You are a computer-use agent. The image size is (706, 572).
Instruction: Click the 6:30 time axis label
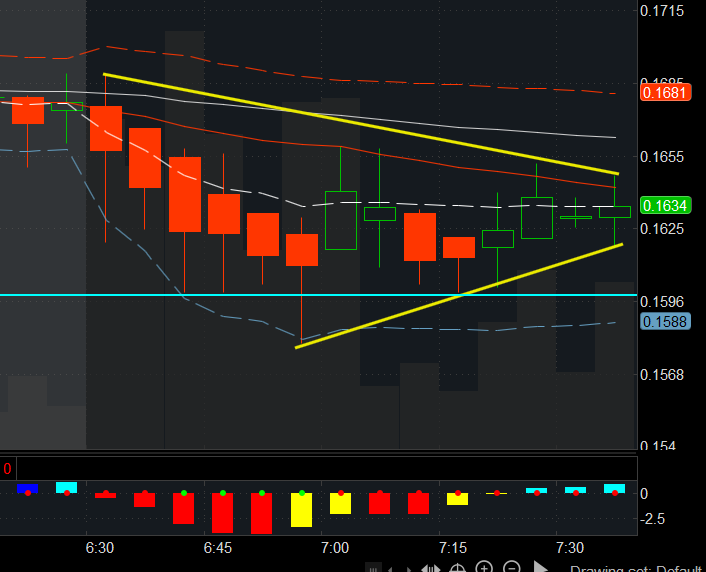pyautogui.click(x=100, y=548)
